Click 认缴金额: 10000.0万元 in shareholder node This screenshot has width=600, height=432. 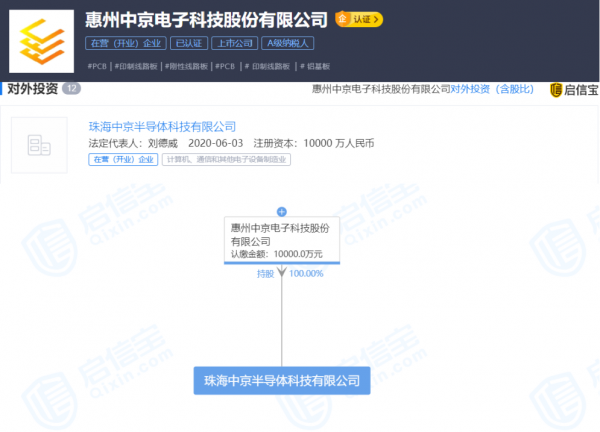tap(277, 254)
